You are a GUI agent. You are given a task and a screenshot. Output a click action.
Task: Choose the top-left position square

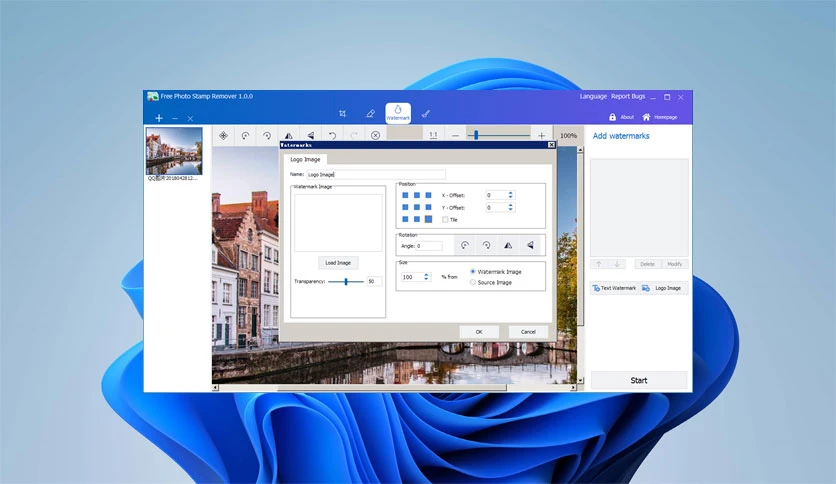405,195
